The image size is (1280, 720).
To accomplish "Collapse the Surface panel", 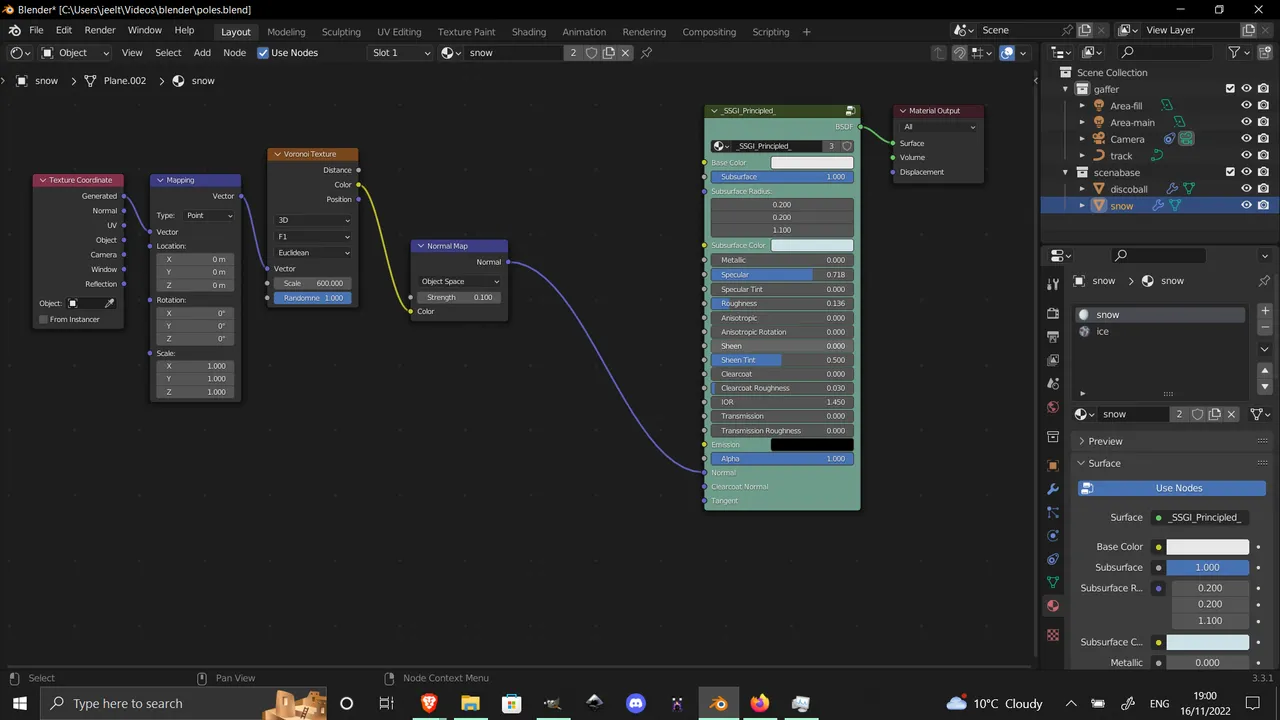I will click(x=1104, y=463).
